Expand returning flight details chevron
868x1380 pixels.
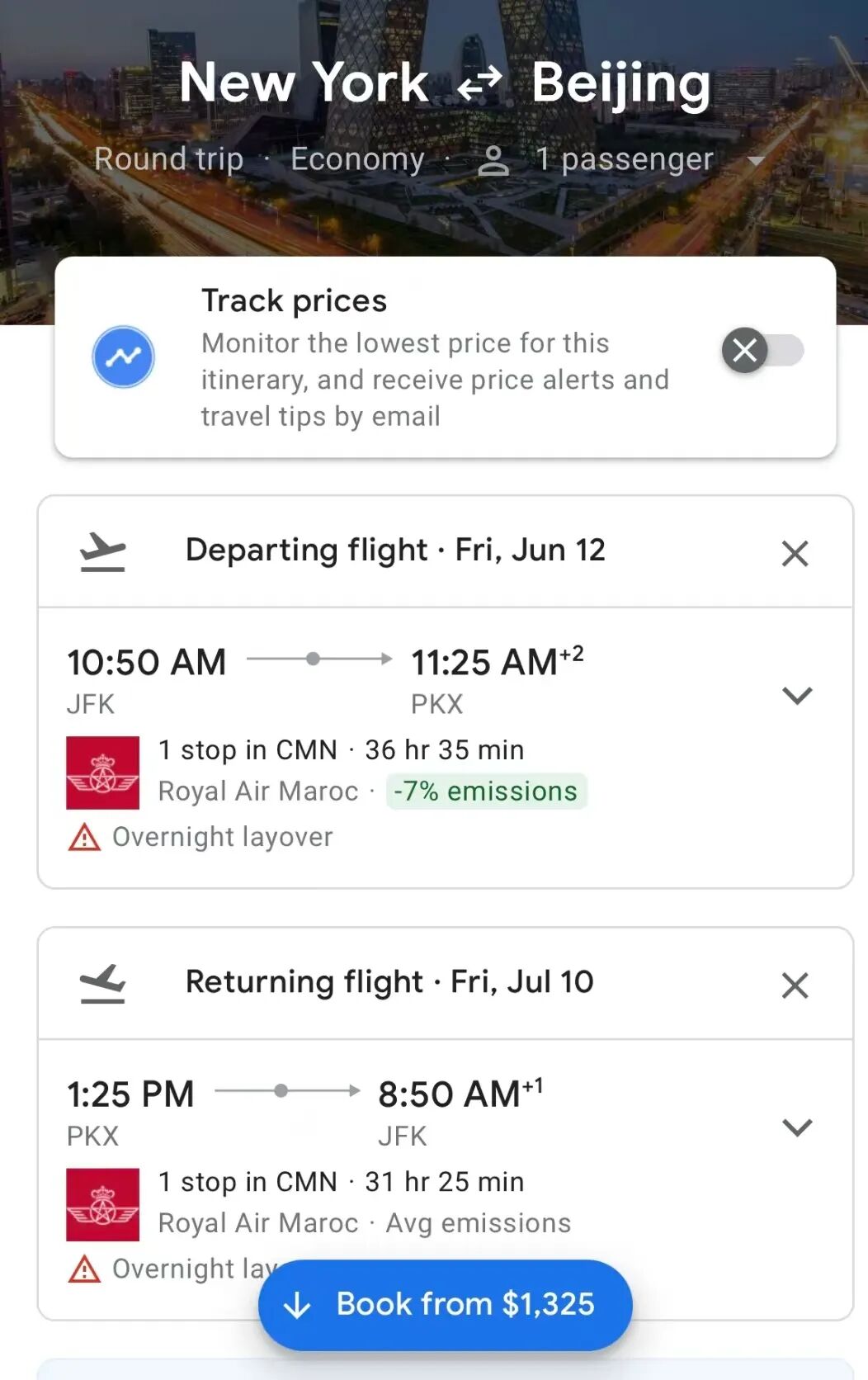797,1127
